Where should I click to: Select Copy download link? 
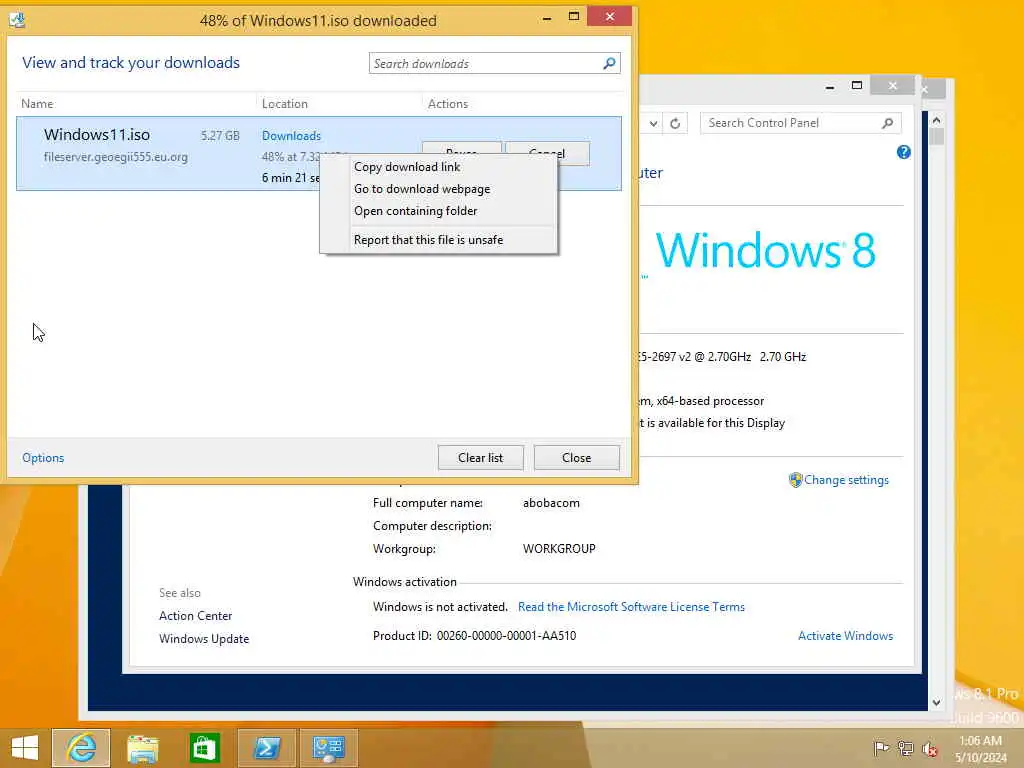[x=407, y=167]
